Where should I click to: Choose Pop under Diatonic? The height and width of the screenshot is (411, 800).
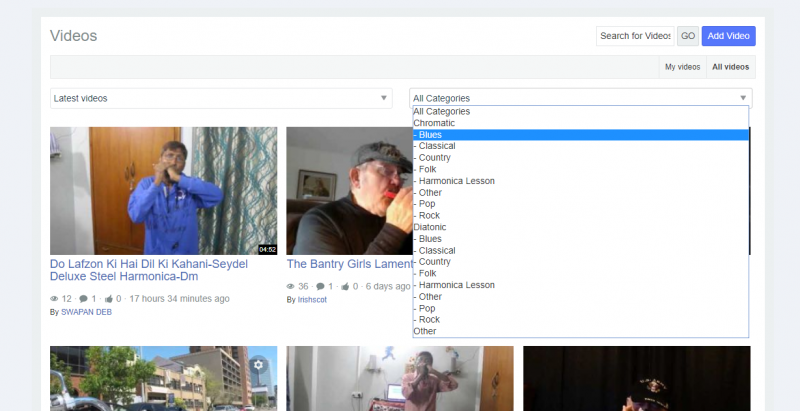(x=581, y=309)
